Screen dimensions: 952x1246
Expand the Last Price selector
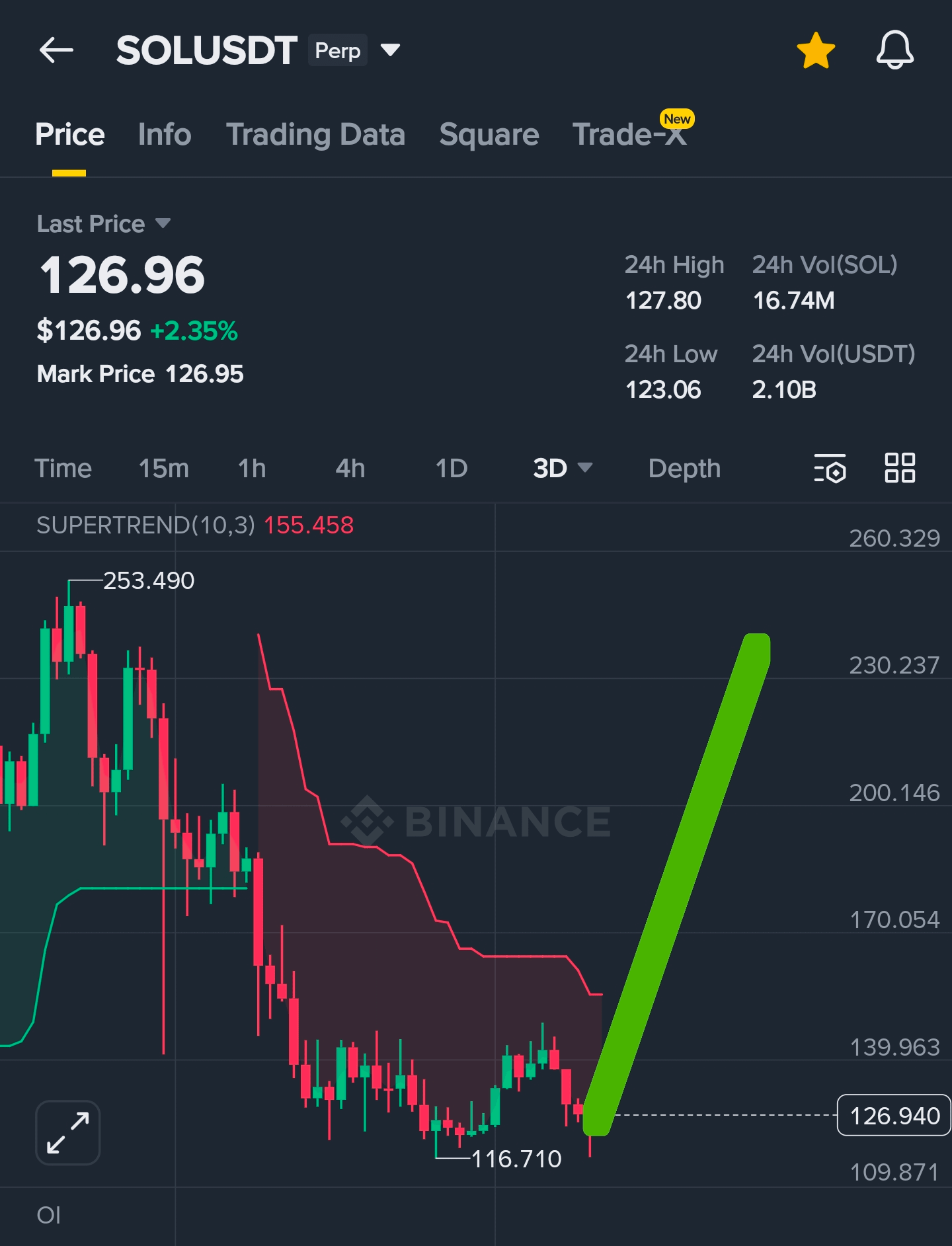[104, 224]
